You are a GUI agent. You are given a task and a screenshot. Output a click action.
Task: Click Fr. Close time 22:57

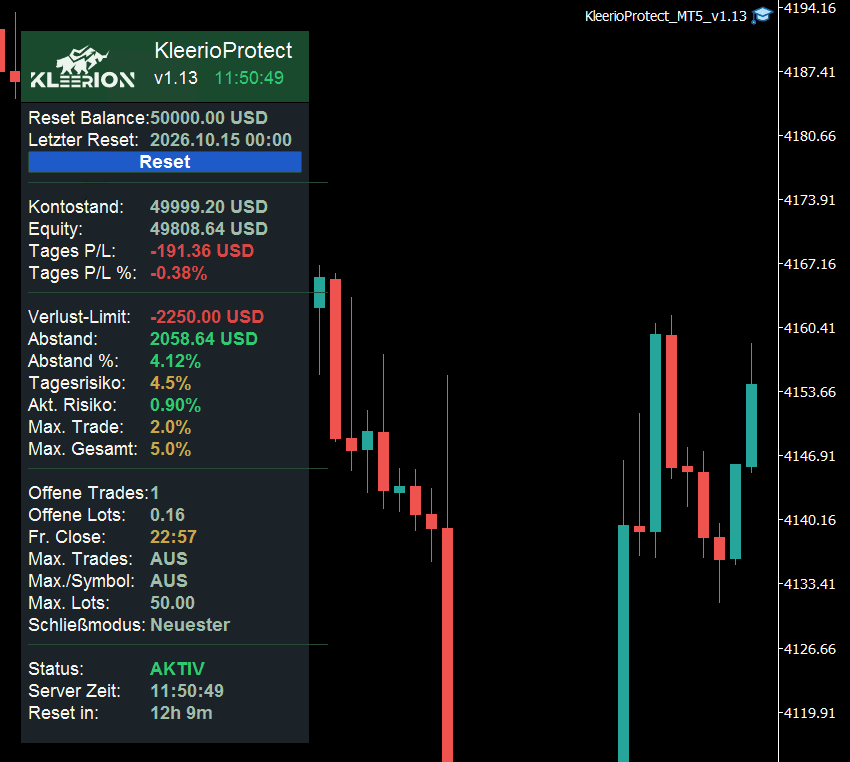pyautogui.click(x=173, y=537)
